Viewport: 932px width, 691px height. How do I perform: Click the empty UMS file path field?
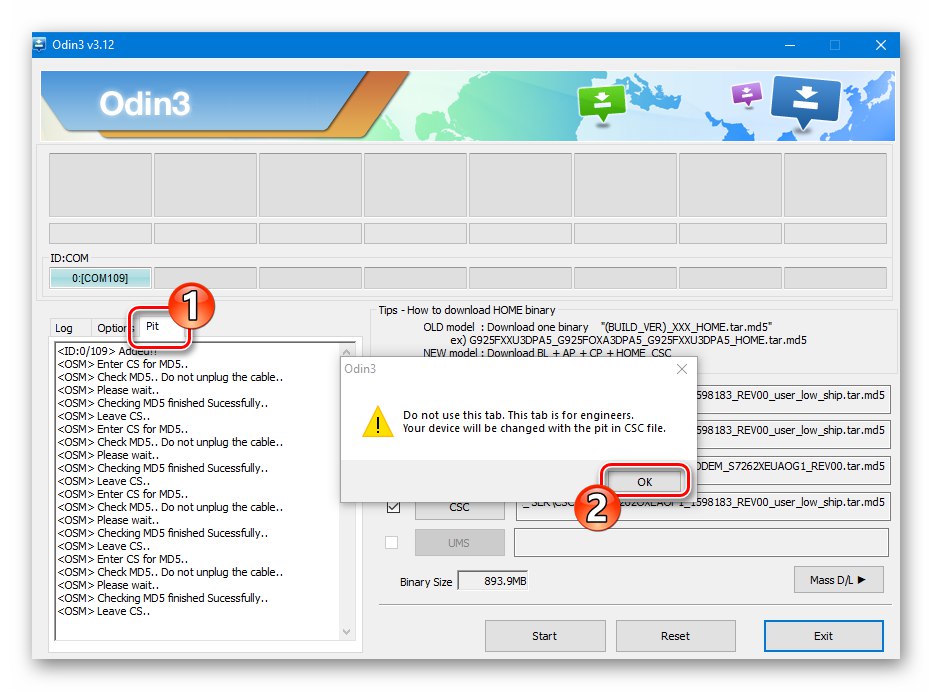click(701, 542)
